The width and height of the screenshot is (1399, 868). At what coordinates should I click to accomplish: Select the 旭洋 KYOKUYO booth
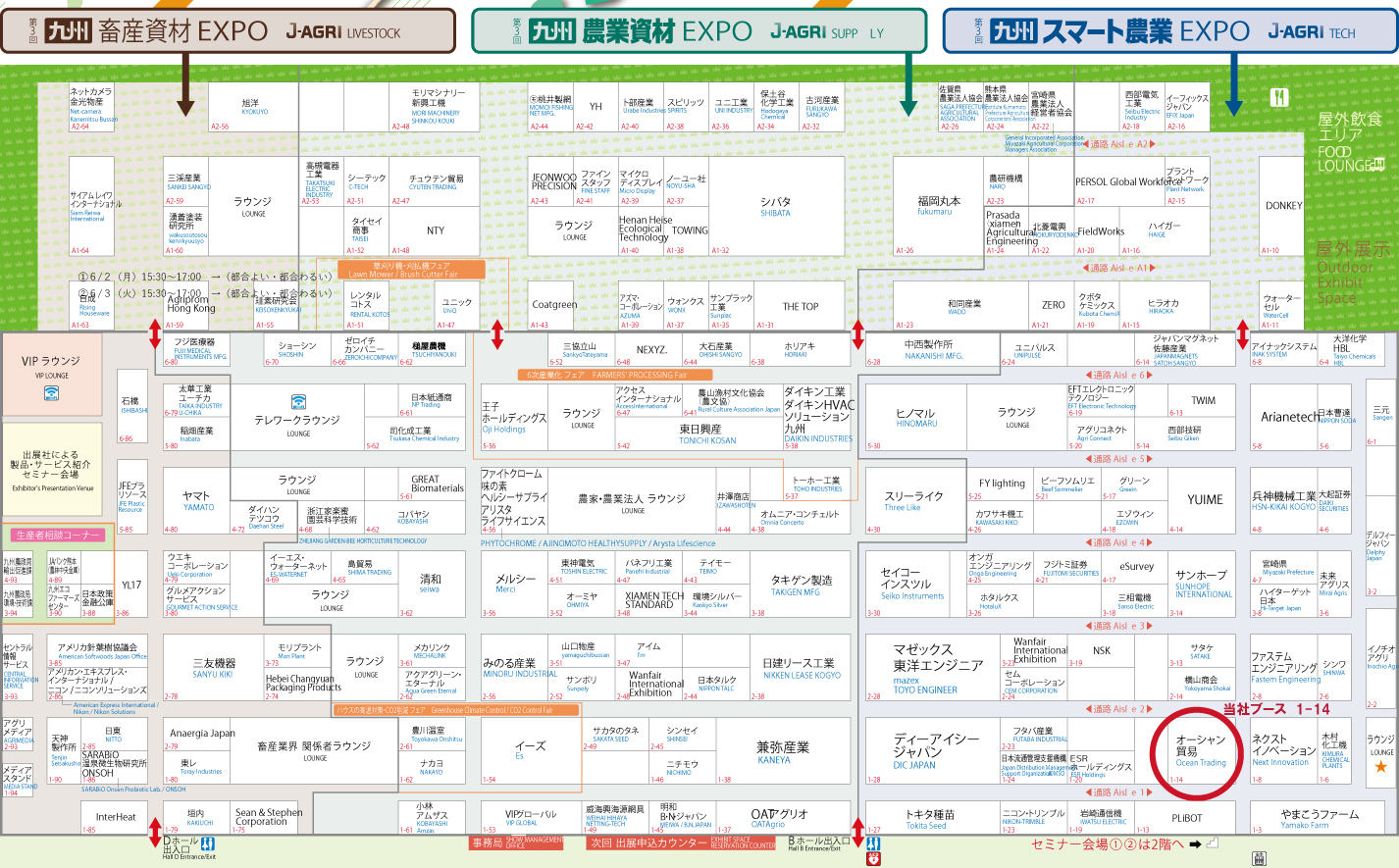coord(253,106)
